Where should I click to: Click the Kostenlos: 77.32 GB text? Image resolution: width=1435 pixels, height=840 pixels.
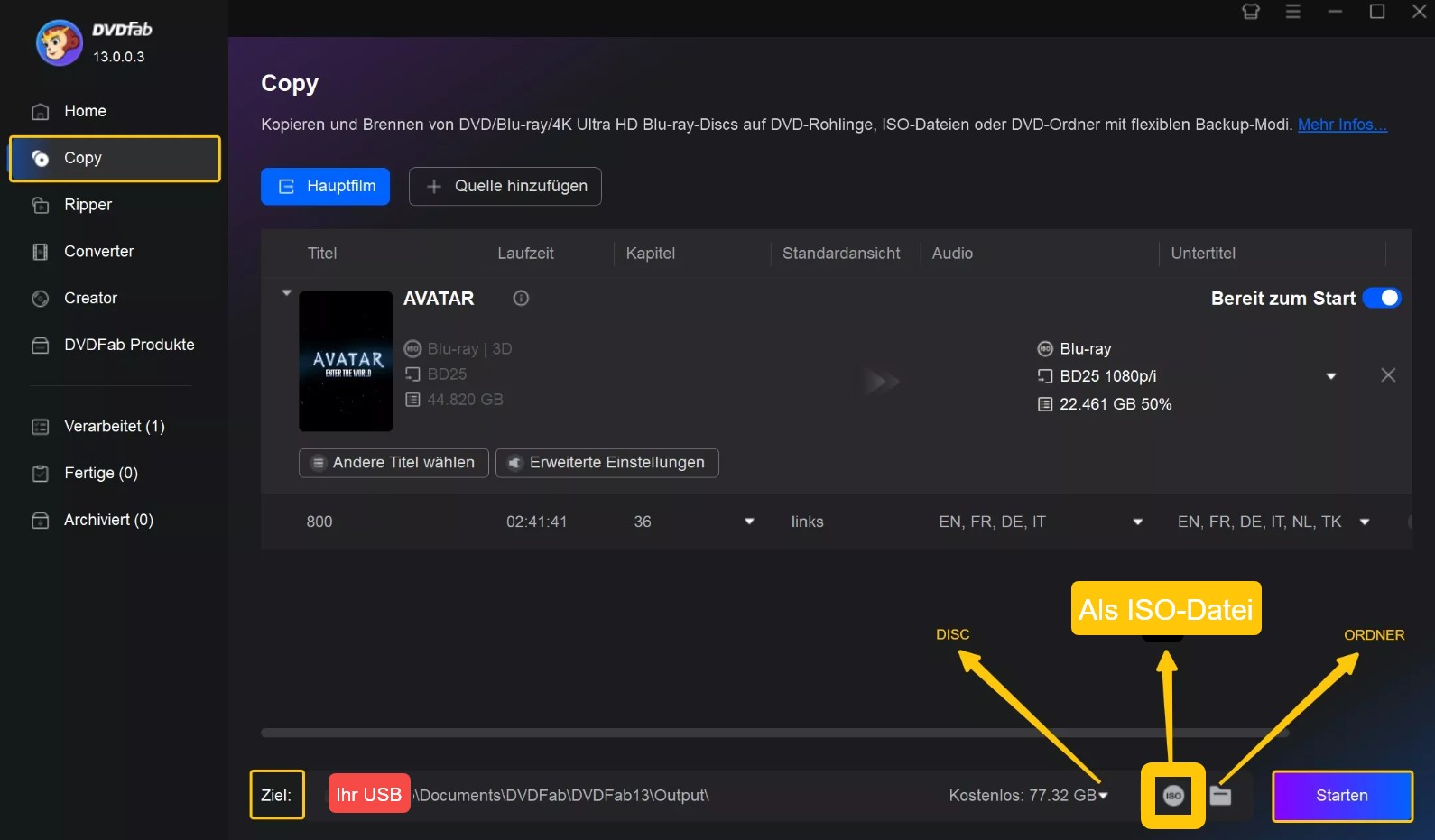pyautogui.click(x=1023, y=796)
